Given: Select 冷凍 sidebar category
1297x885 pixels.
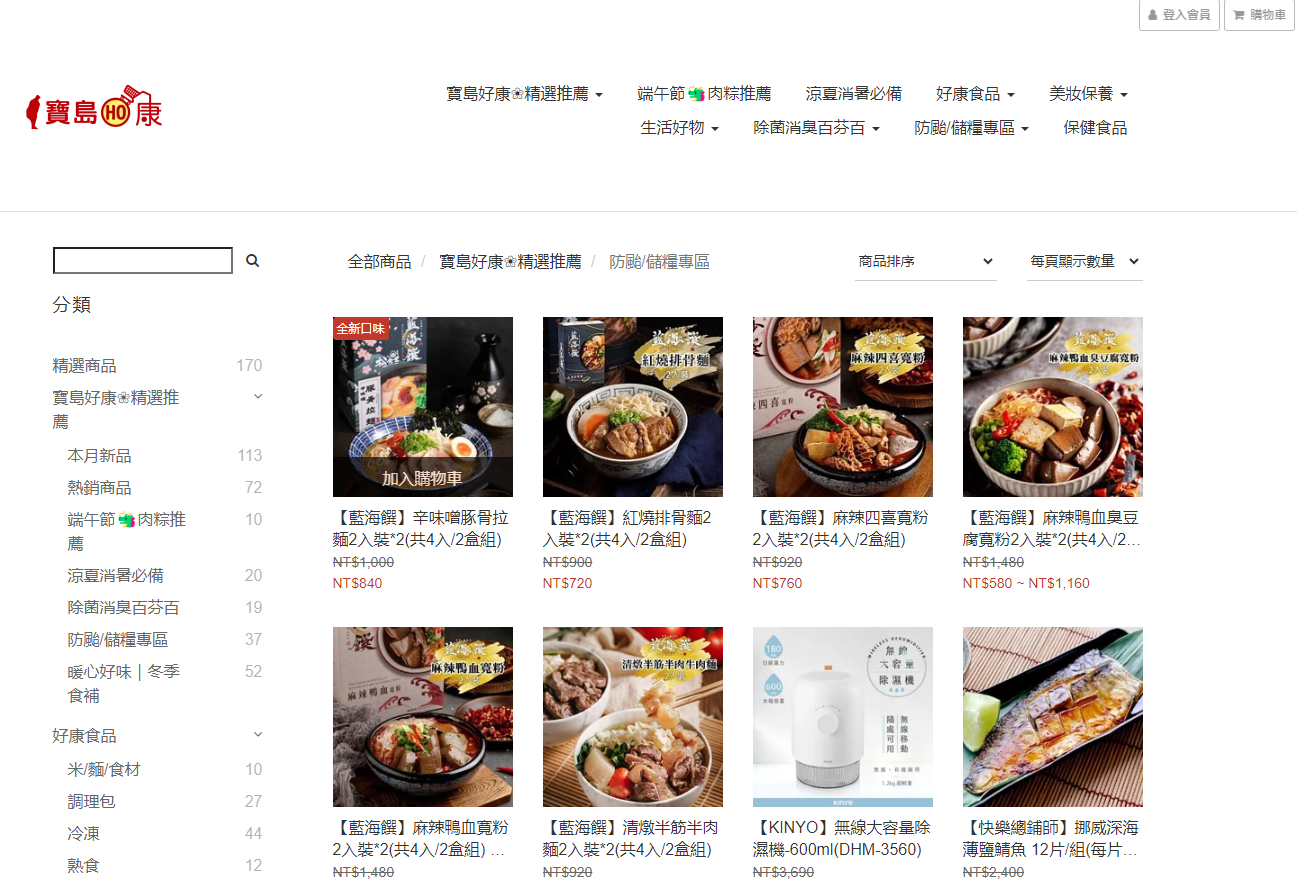Looking at the screenshot, I should tap(83, 834).
